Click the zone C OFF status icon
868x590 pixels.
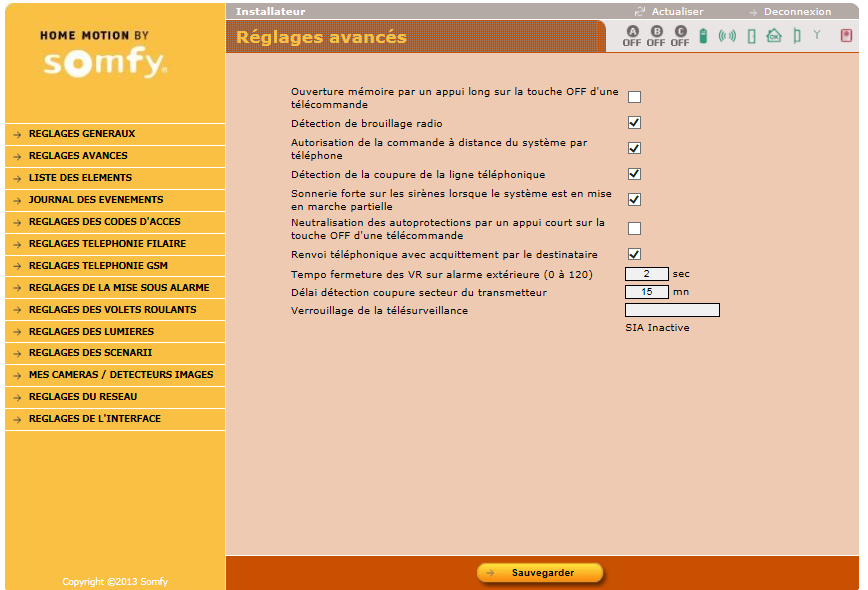pos(680,37)
